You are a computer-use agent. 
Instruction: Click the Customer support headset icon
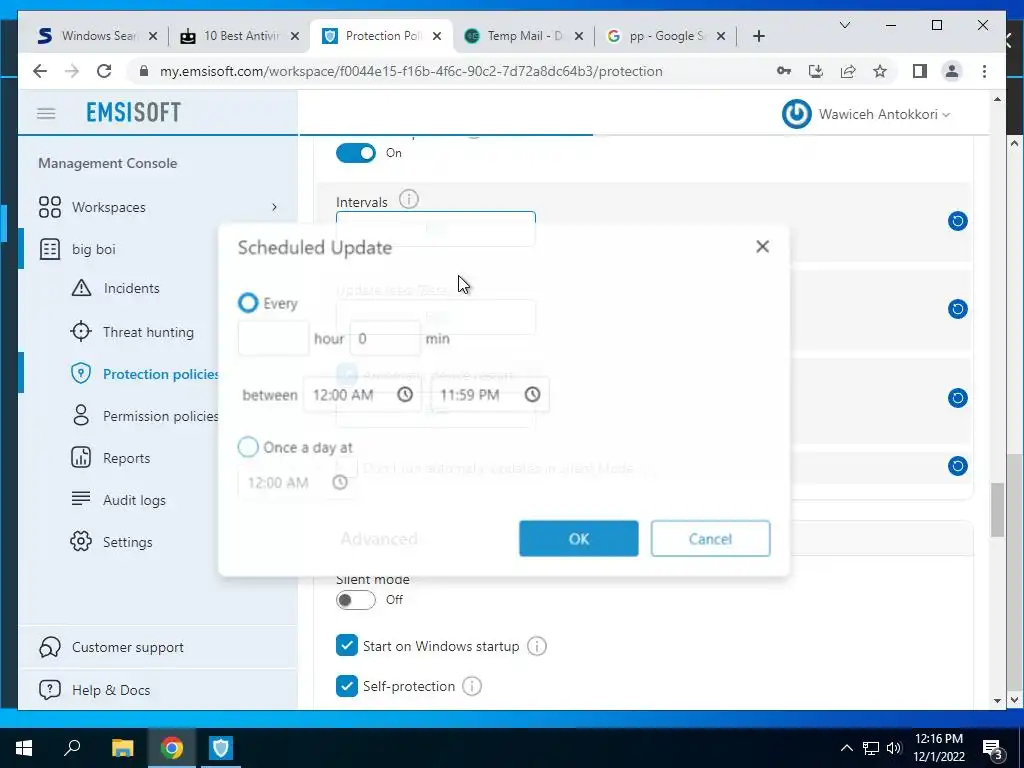(x=50, y=647)
